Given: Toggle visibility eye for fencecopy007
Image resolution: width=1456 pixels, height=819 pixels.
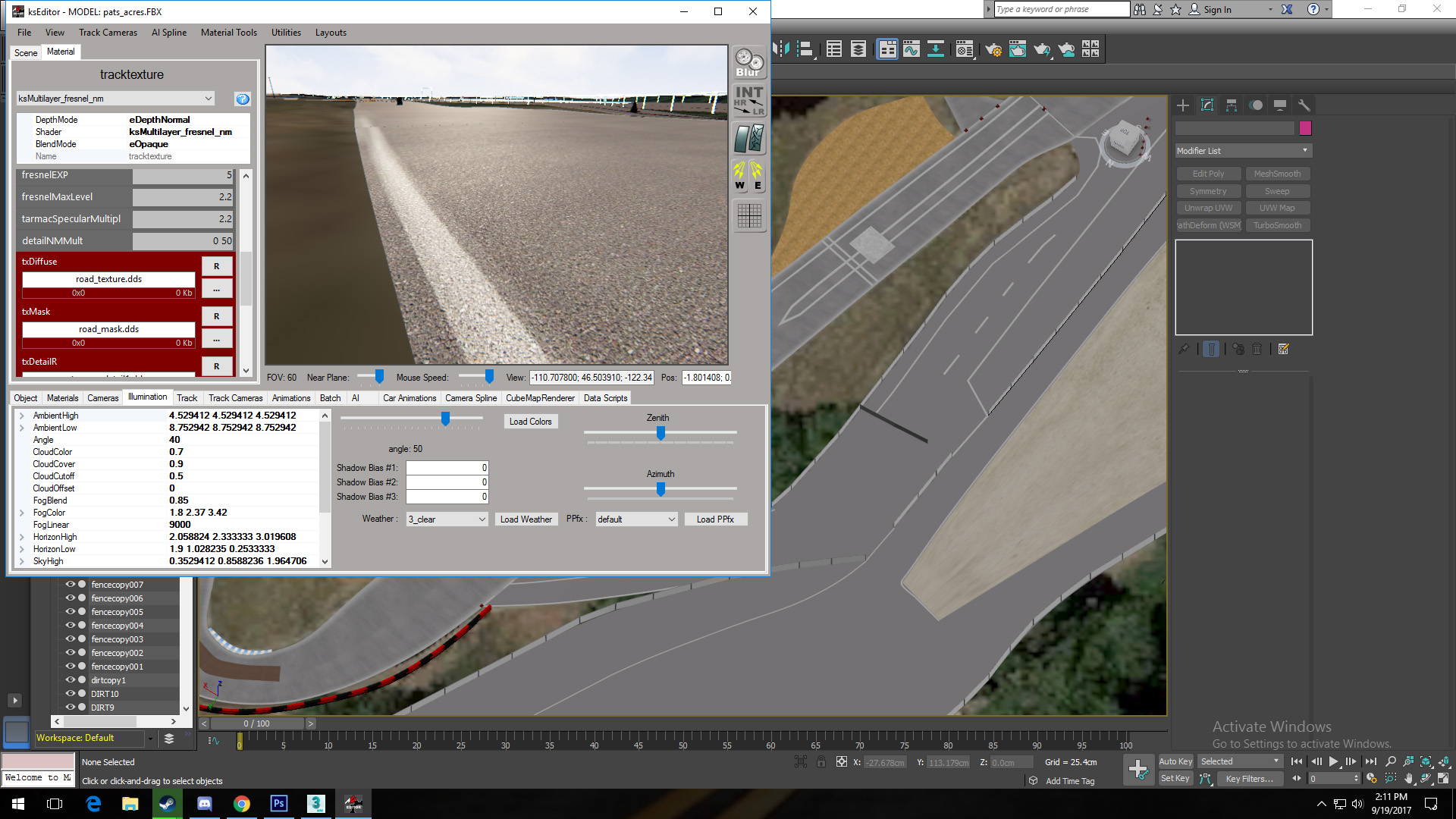Looking at the screenshot, I should tap(70, 585).
